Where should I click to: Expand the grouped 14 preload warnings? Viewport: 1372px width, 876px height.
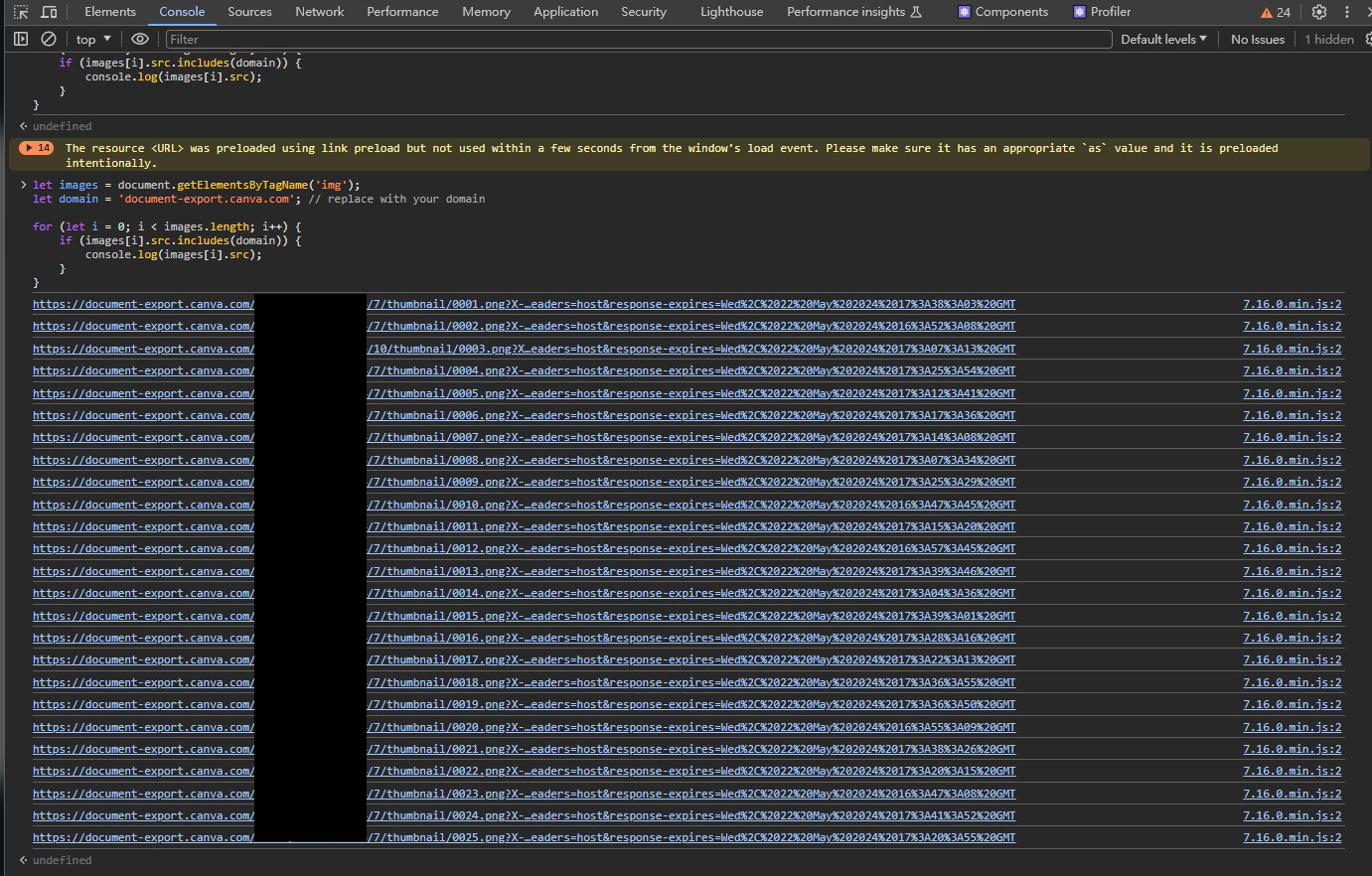point(37,148)
